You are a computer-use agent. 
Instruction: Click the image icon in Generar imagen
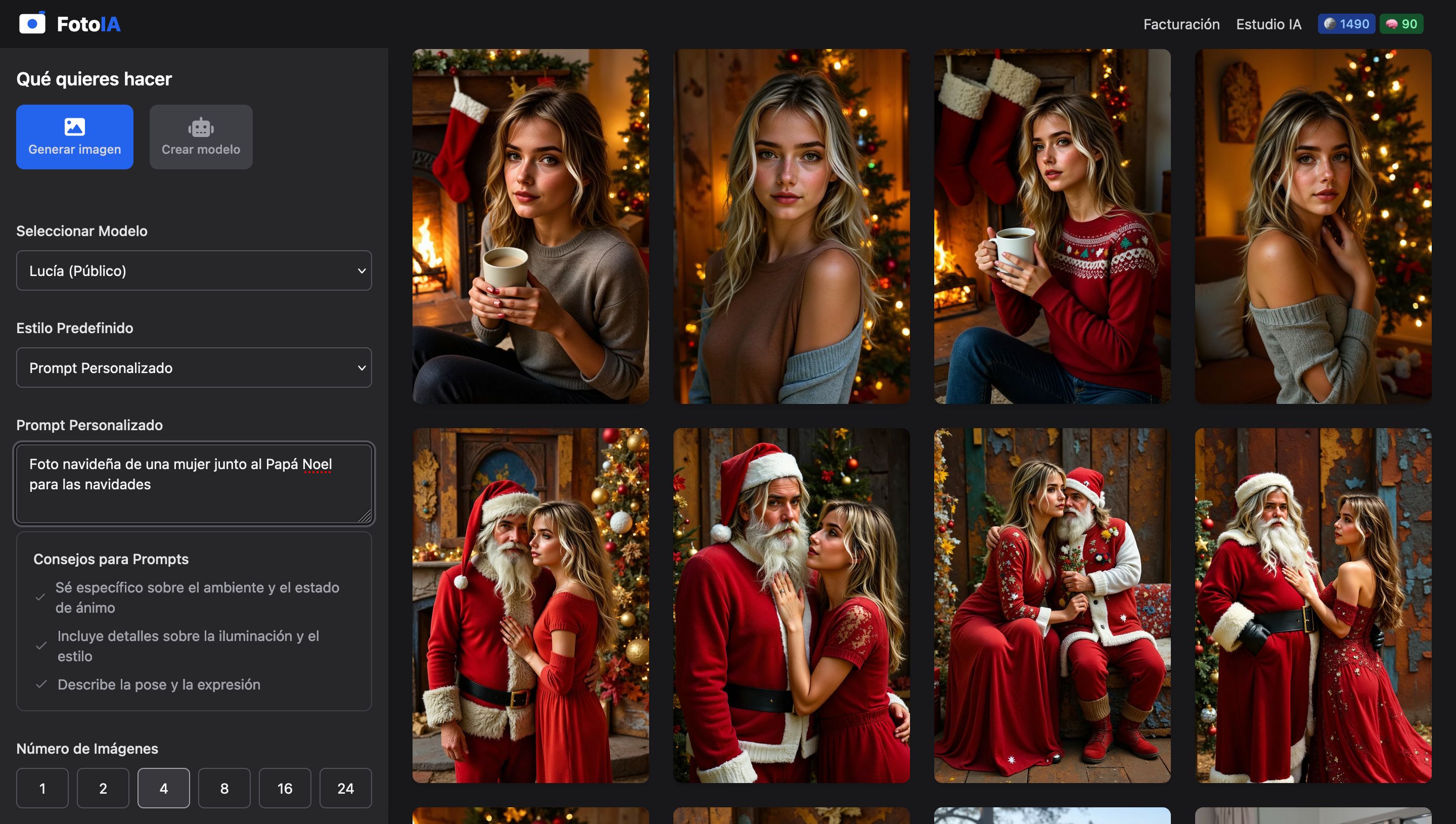click(75, 126)
